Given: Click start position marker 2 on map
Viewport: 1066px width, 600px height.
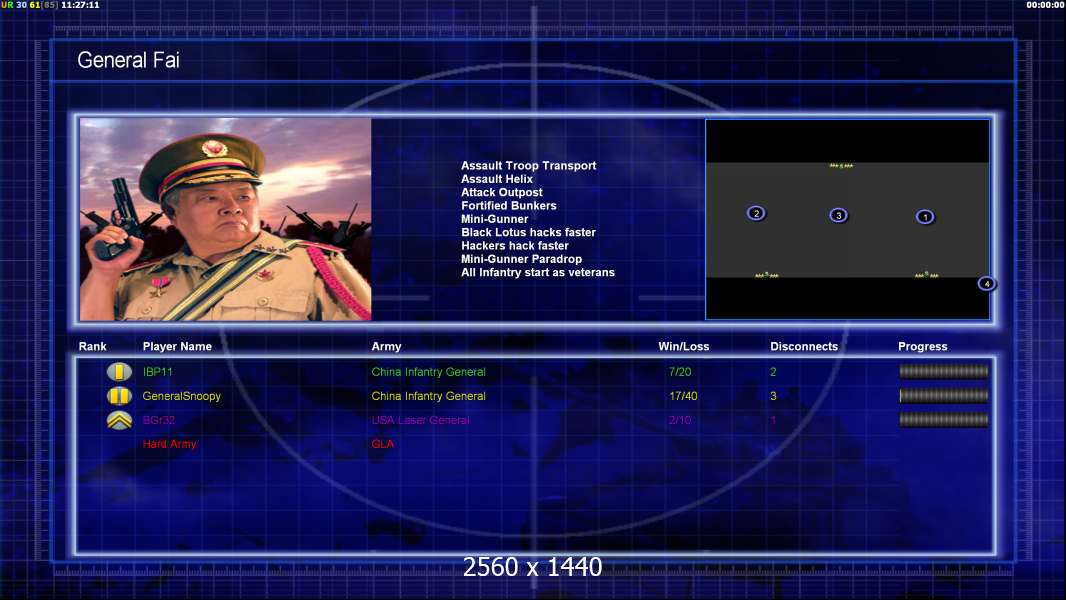Looking at the screenshot, I should (756, 213).
